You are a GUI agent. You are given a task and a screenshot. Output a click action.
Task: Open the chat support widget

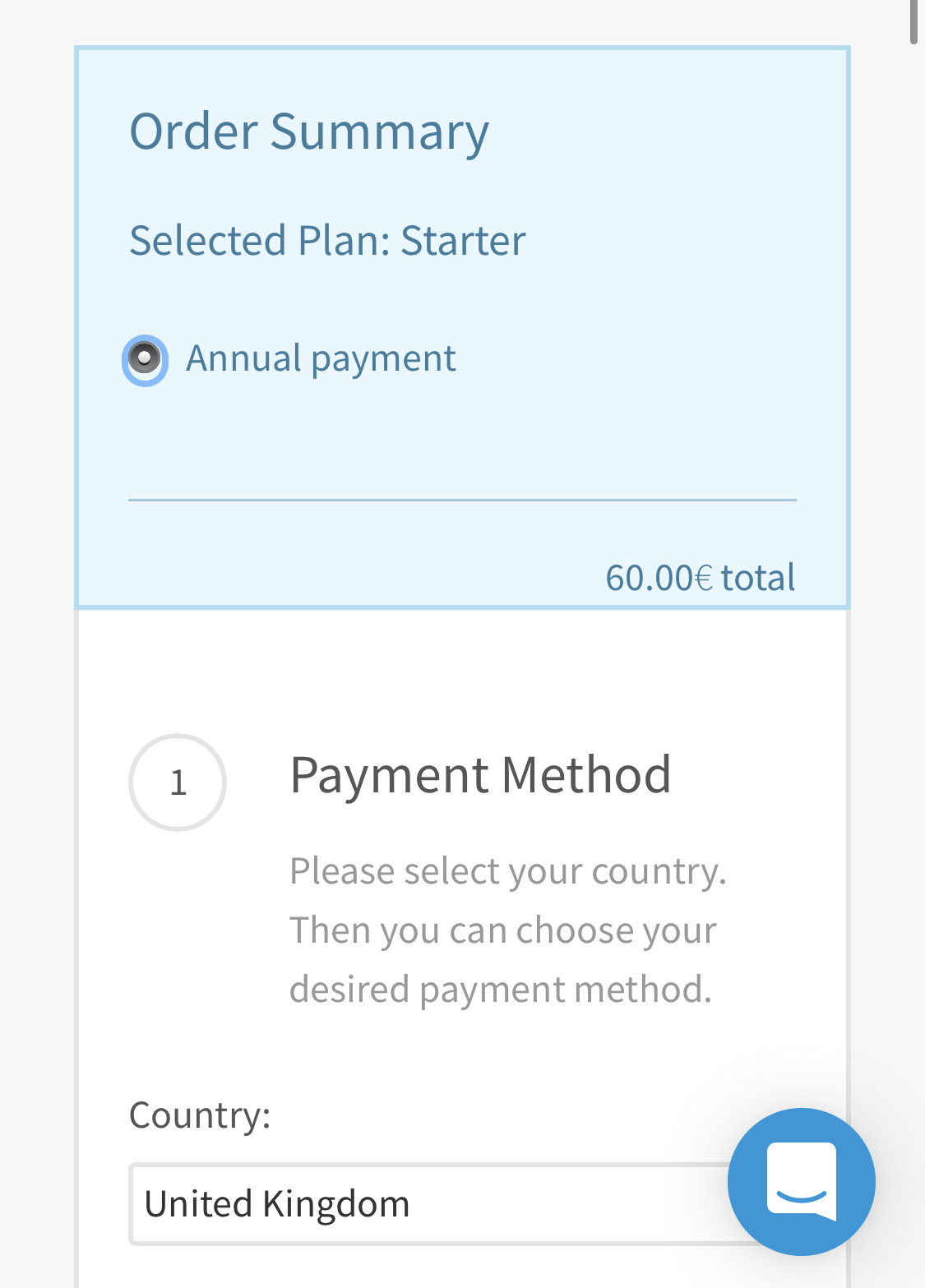click(x=801, y=1181)
